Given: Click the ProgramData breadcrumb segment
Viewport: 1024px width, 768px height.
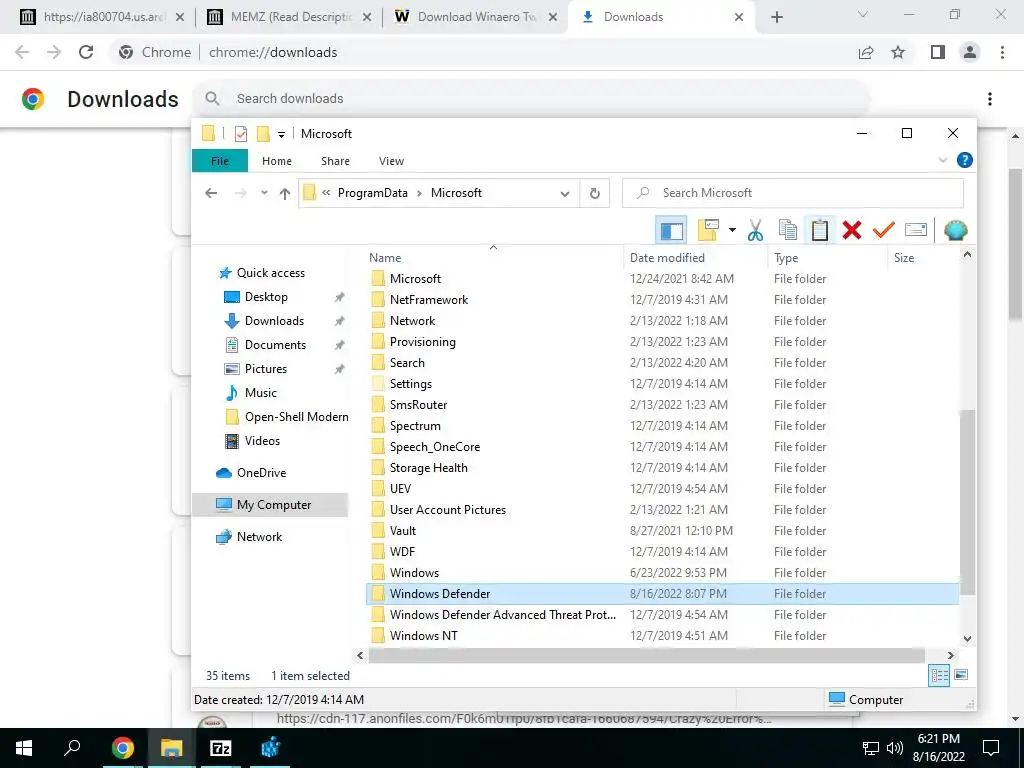Looking at the screenshot, I should pyautogui.click(x=372, y=193).
